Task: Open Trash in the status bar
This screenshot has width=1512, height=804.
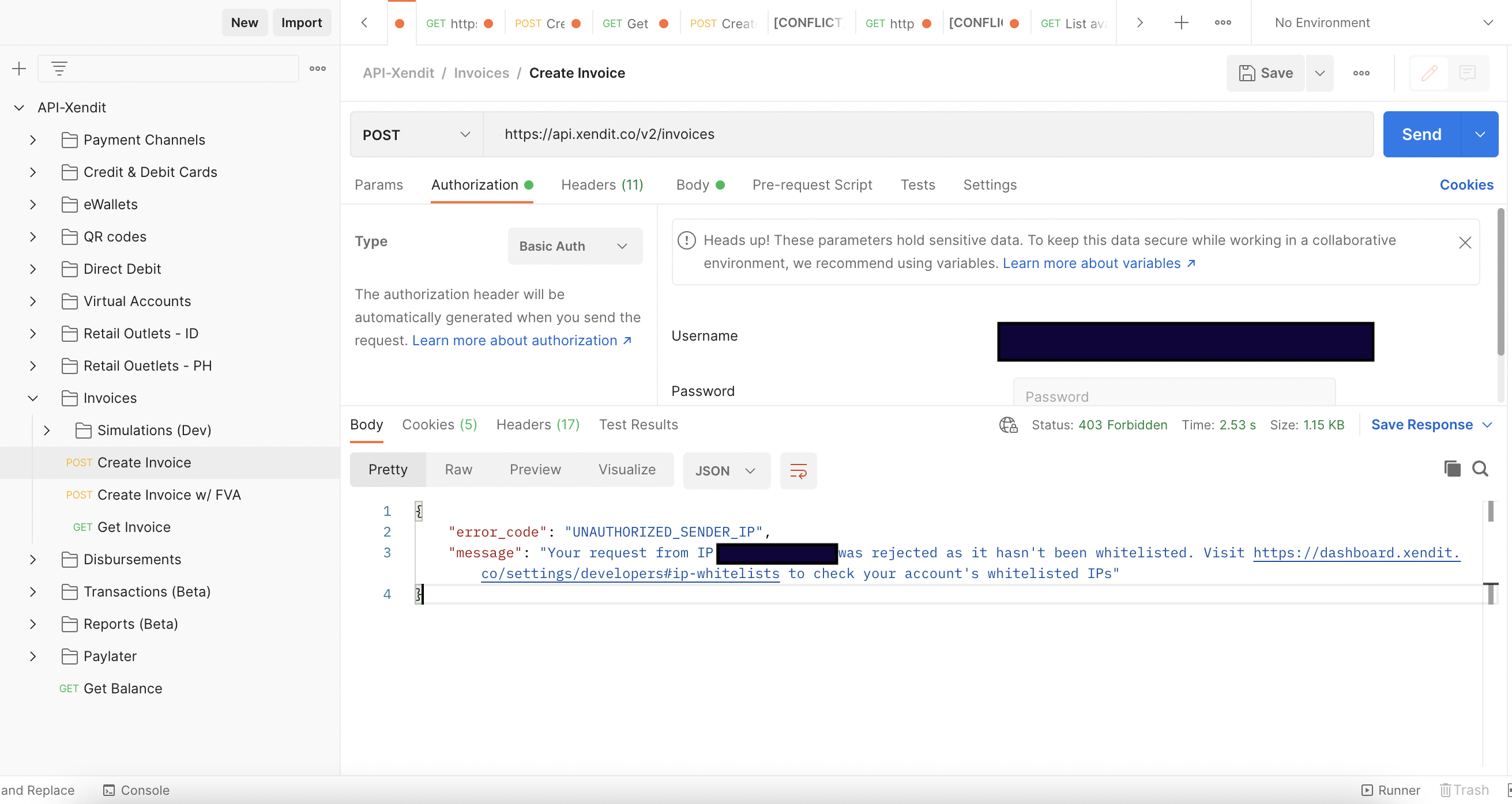Action: point(1464,790)
